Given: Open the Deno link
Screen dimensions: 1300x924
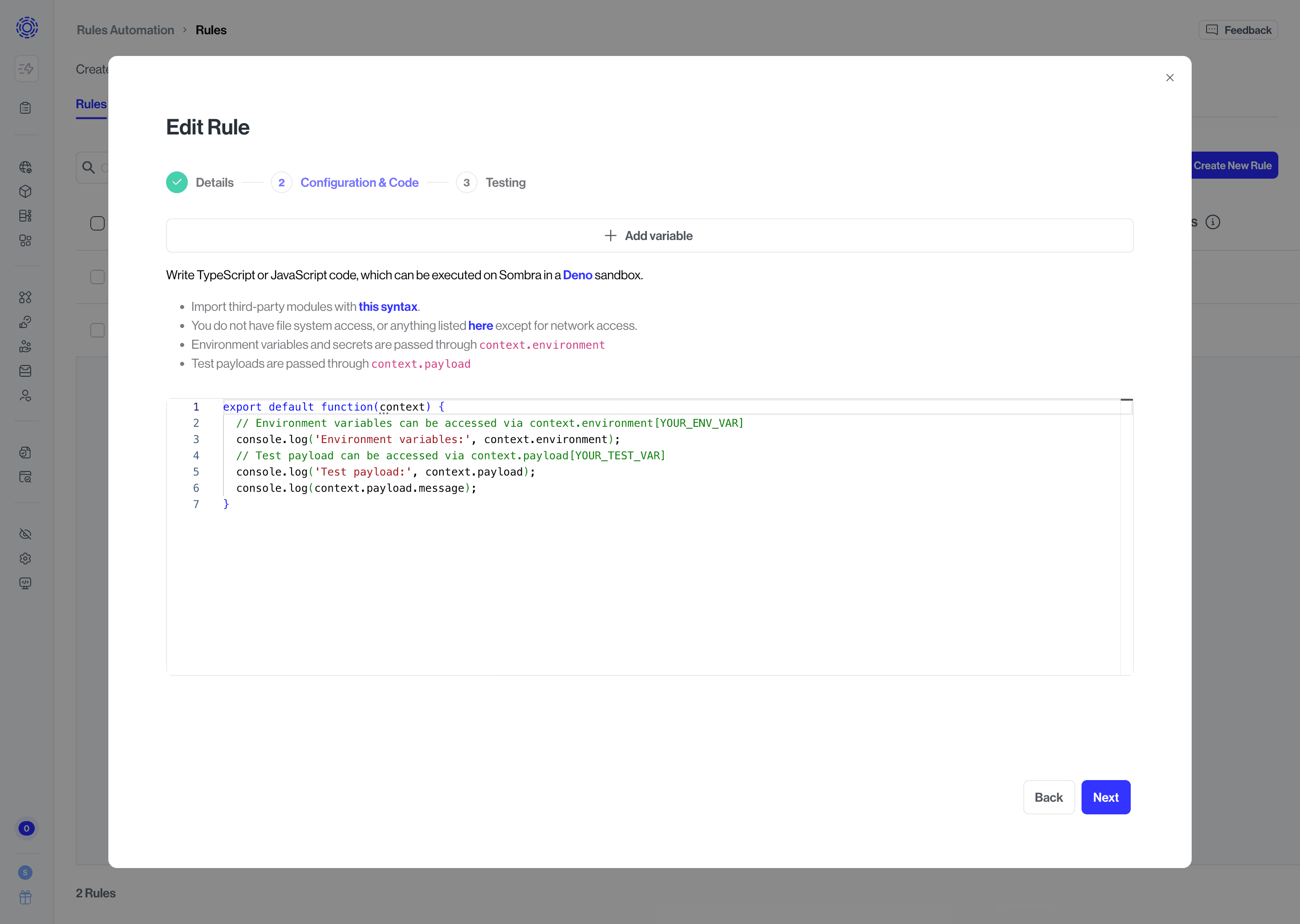Looking at the screenshot, I should point(578,275).
